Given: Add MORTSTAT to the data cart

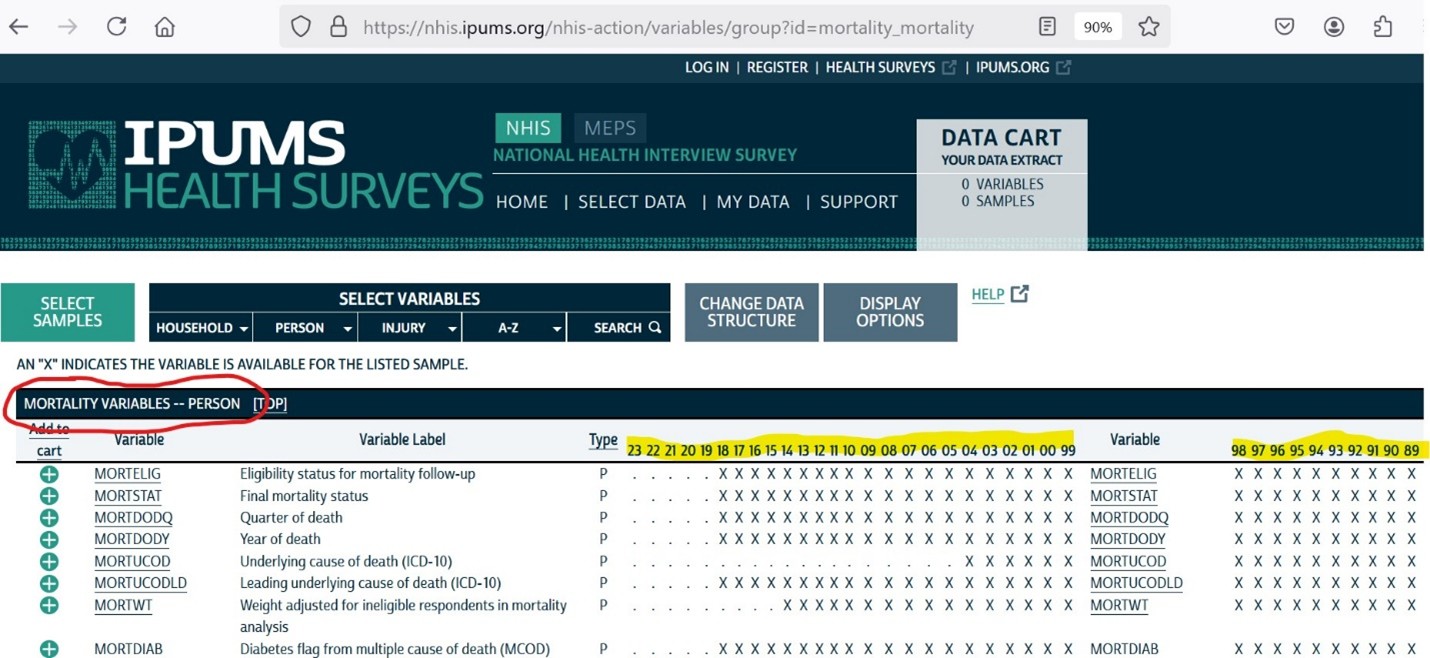Looking at the screenshot, I should 49,496.
